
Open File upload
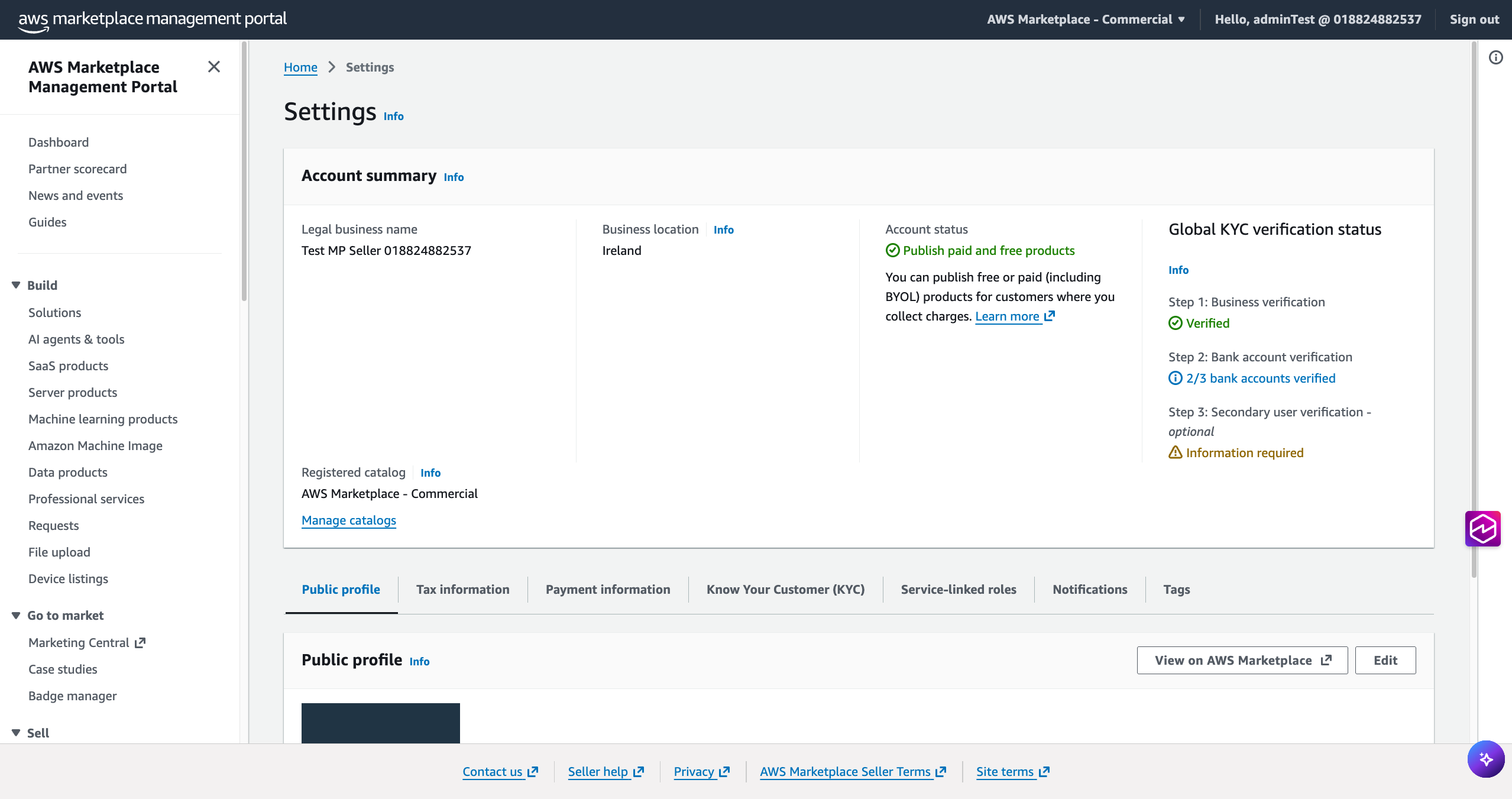coord(59,552)
